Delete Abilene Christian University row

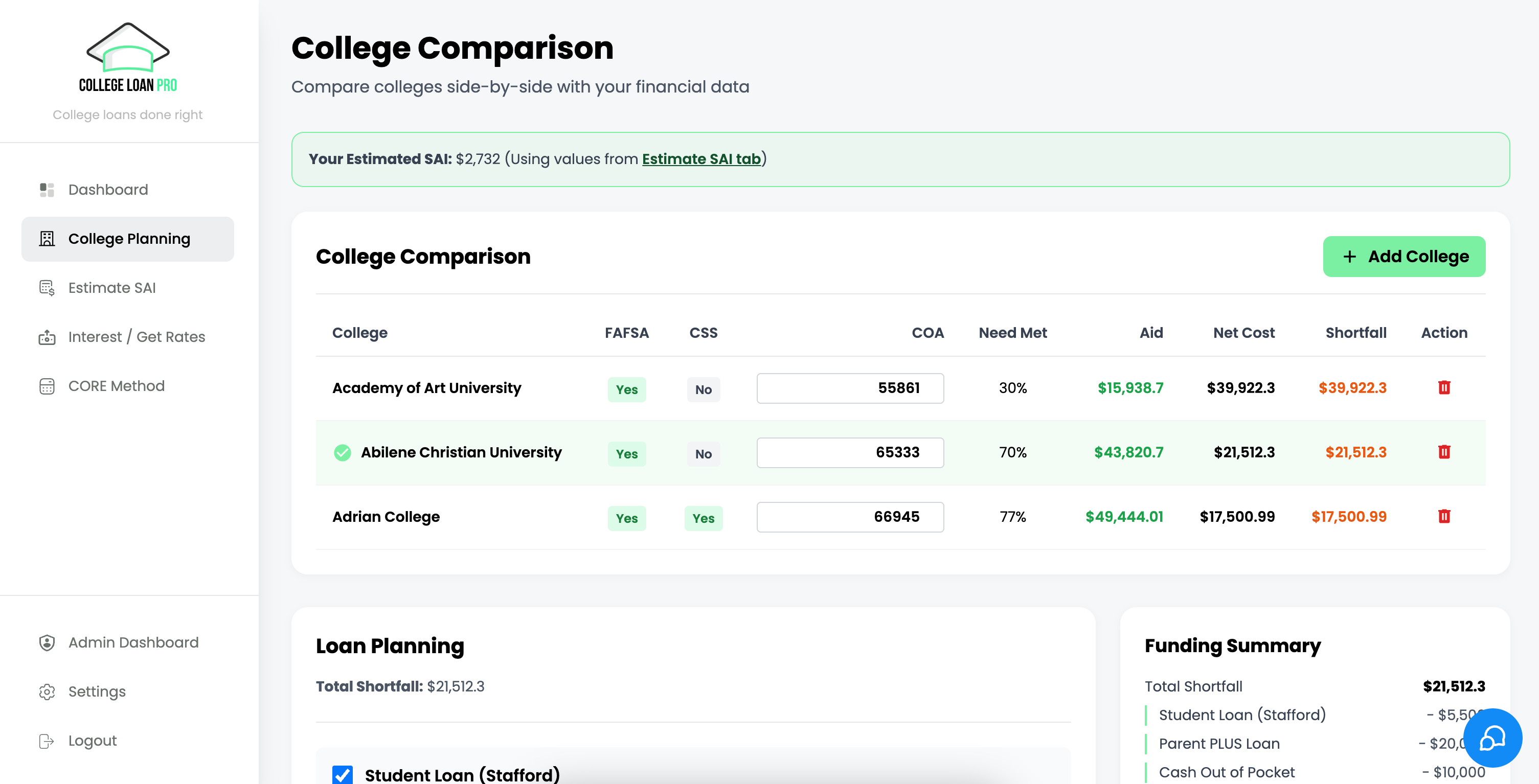[1444, 452]
